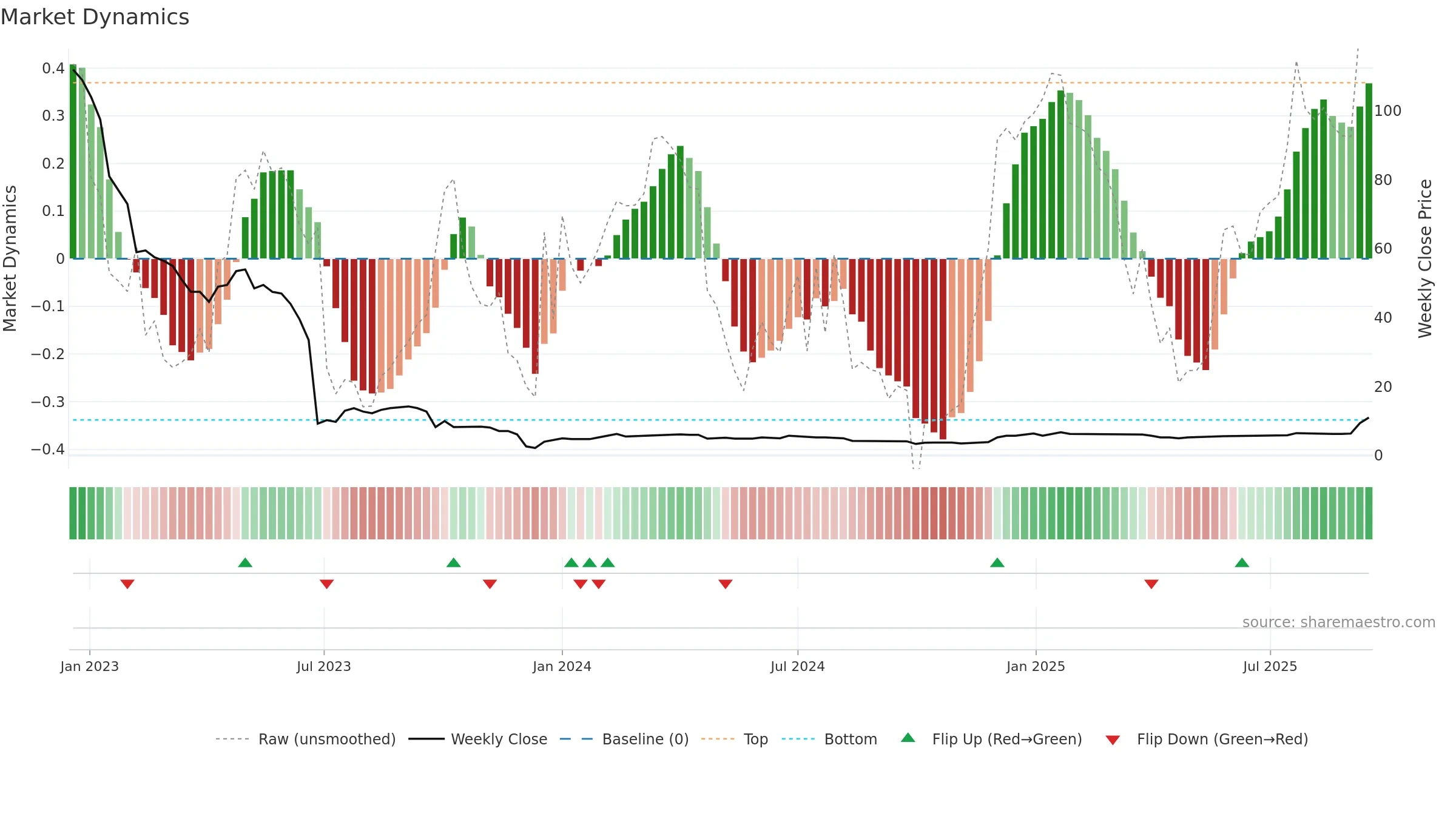Toggle the Baseline (0) legend entry
This screenshot has width=1456, height=819.
(x=624, y=739)
